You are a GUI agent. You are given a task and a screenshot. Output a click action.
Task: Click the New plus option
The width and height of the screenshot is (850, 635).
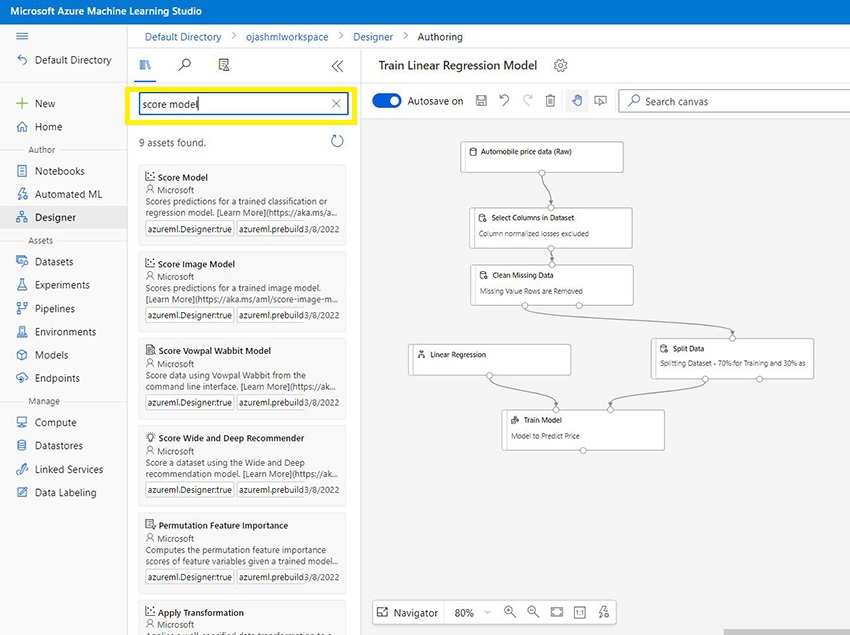[36, 104]
